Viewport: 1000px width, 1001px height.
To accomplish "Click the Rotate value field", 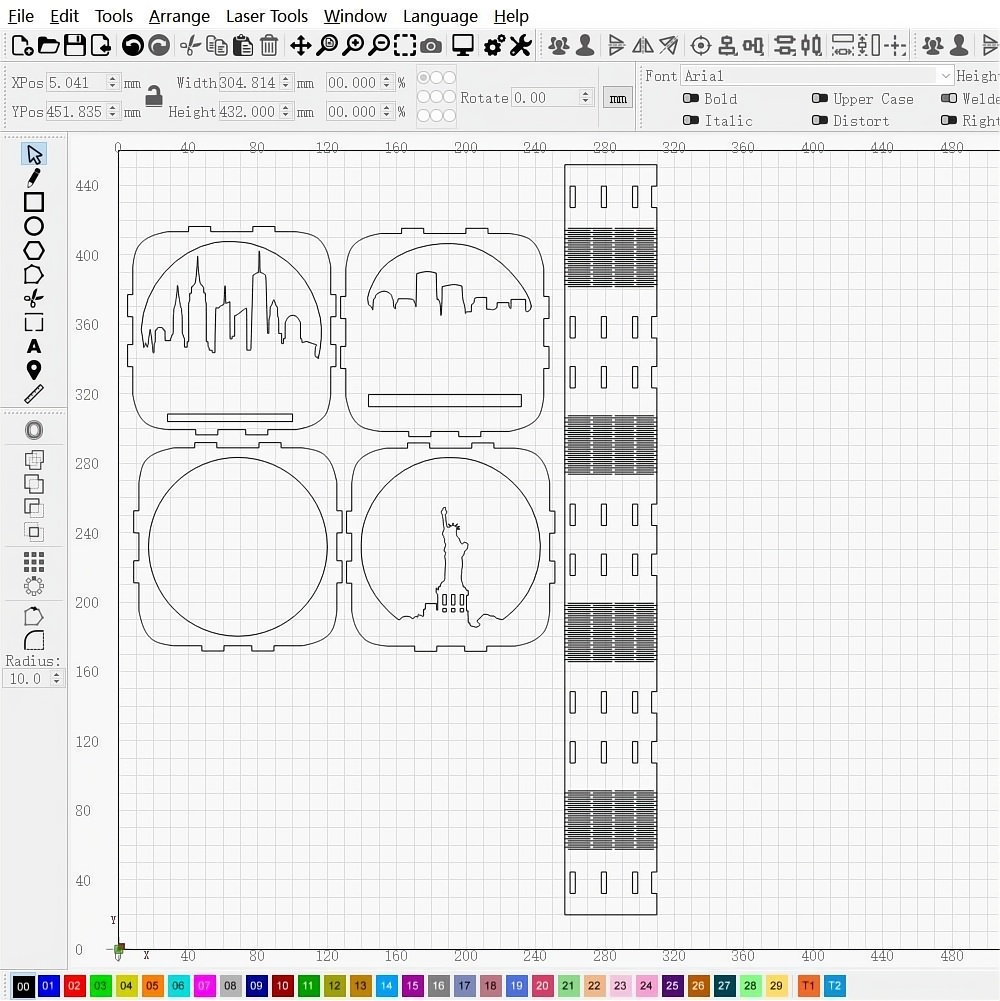I will pyautogui.click(x=545, y=98).
